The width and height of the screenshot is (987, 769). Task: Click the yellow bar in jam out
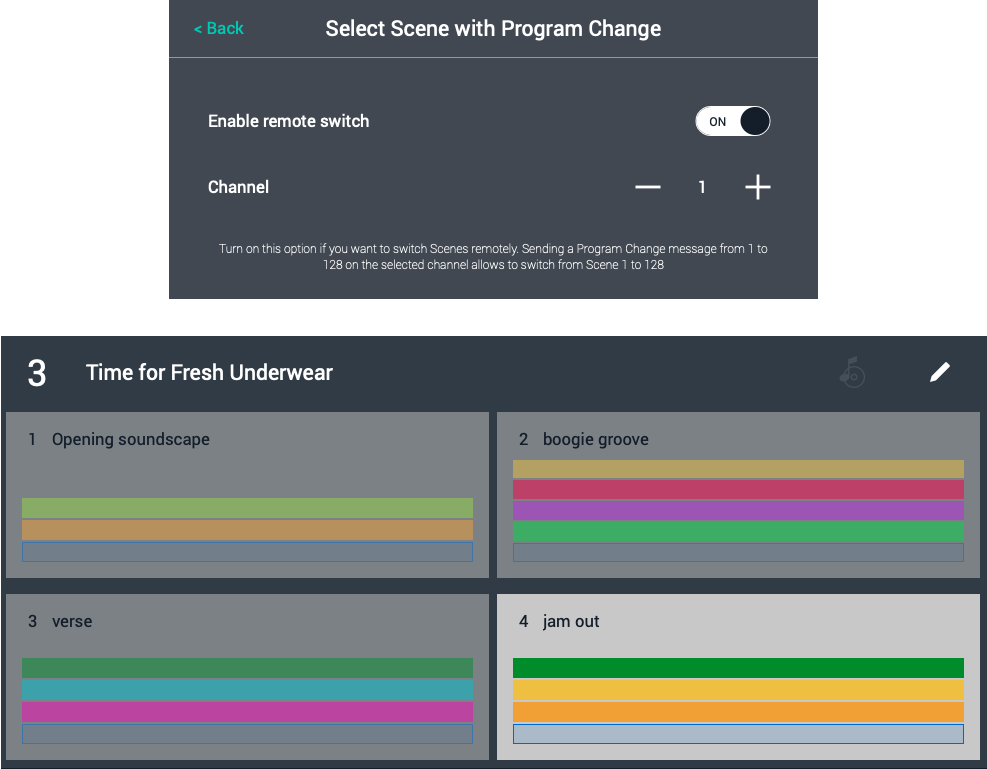click(x=738, y=690)
